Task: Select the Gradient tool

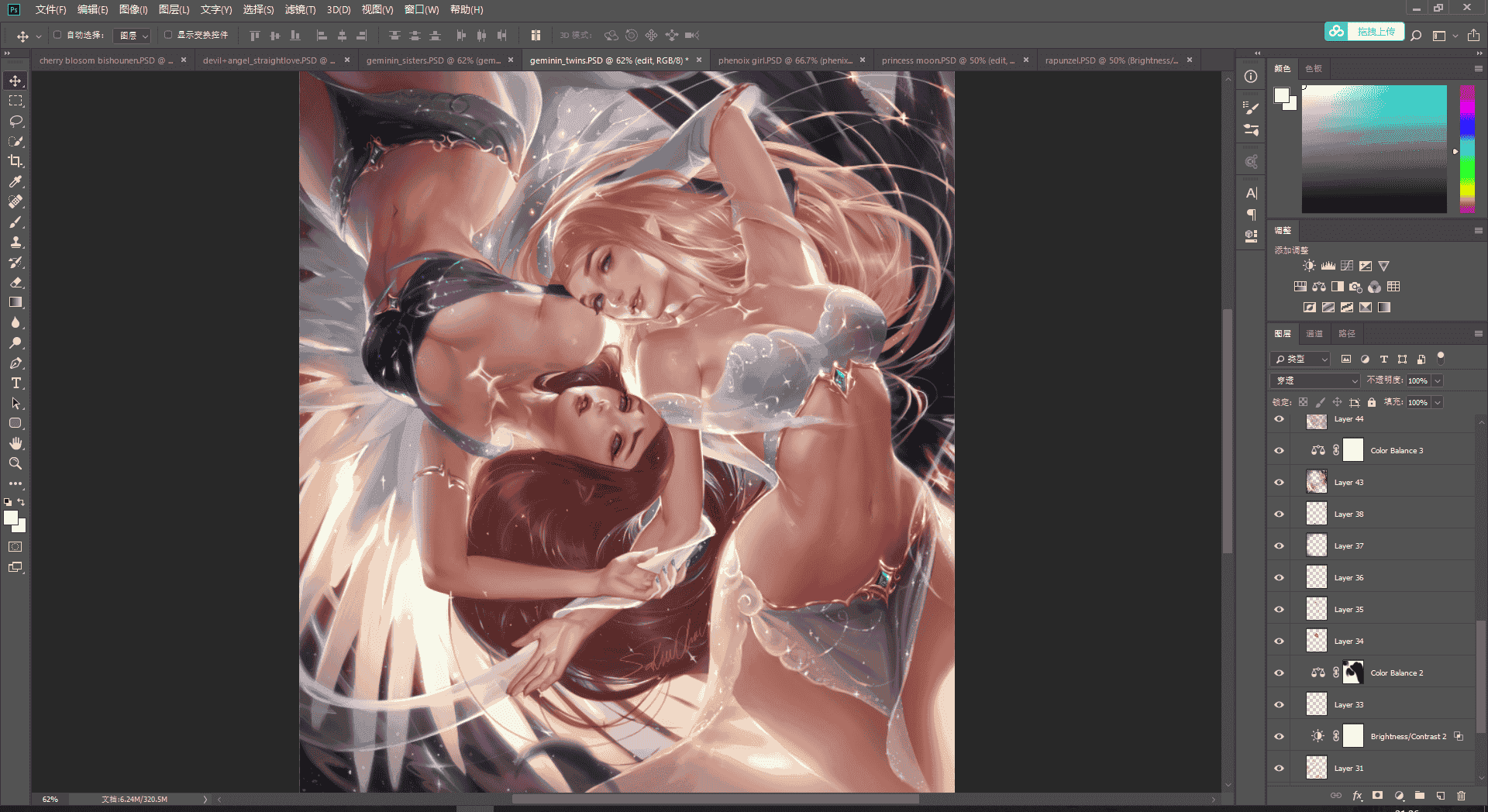Action: coord(15,302)
